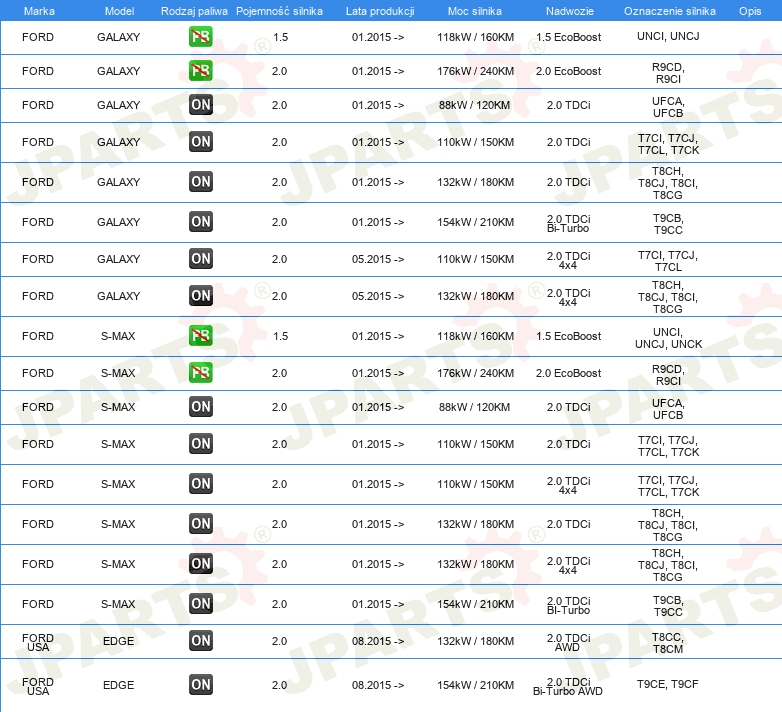This screenshot has height=712, width=782.
Task: Select the first S-MAX model cell
Action: pyautogui.click(x=118, y=336)
